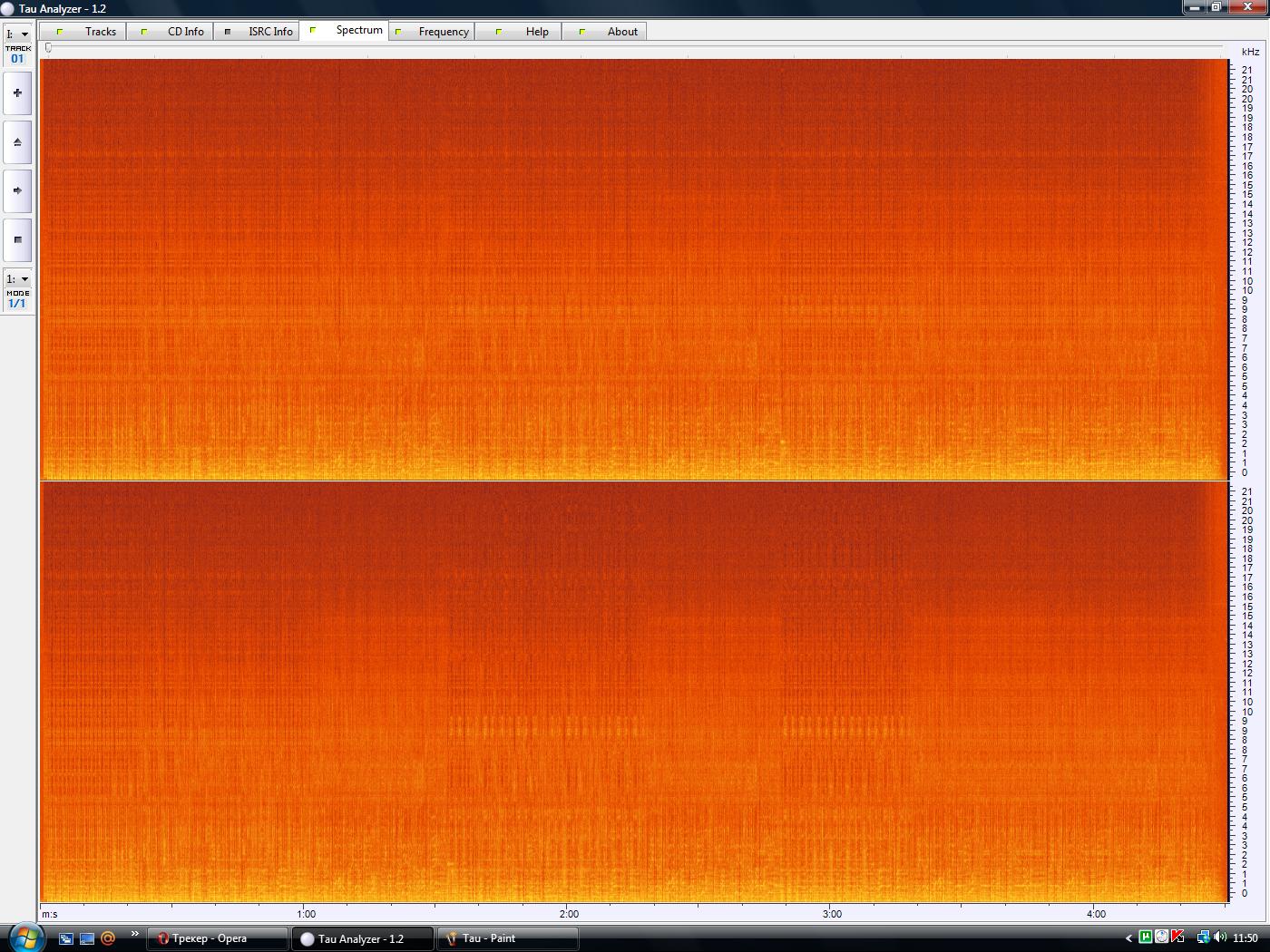Click the uTorrent tray icon
The width and height of the screenshot is (1270, 952).
[x=1145, y=937]
